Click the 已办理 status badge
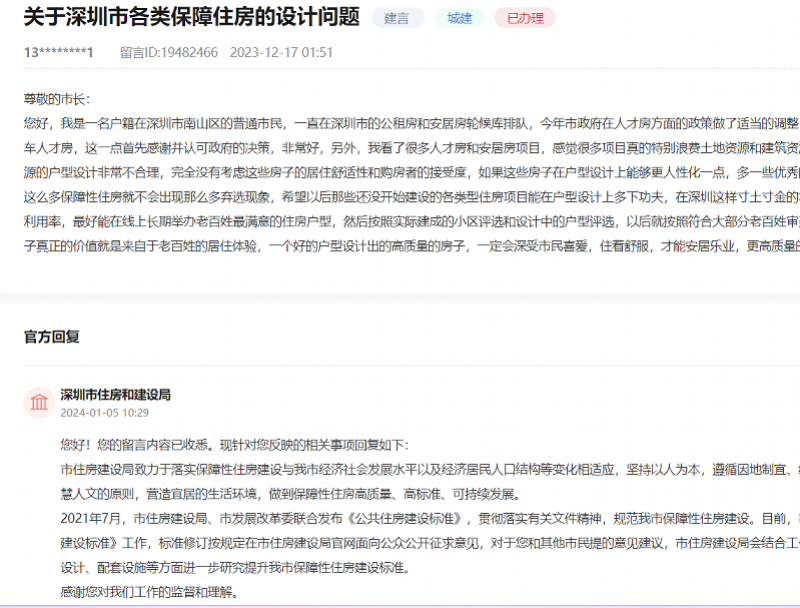The image size is (800, 608). (525, 18)
